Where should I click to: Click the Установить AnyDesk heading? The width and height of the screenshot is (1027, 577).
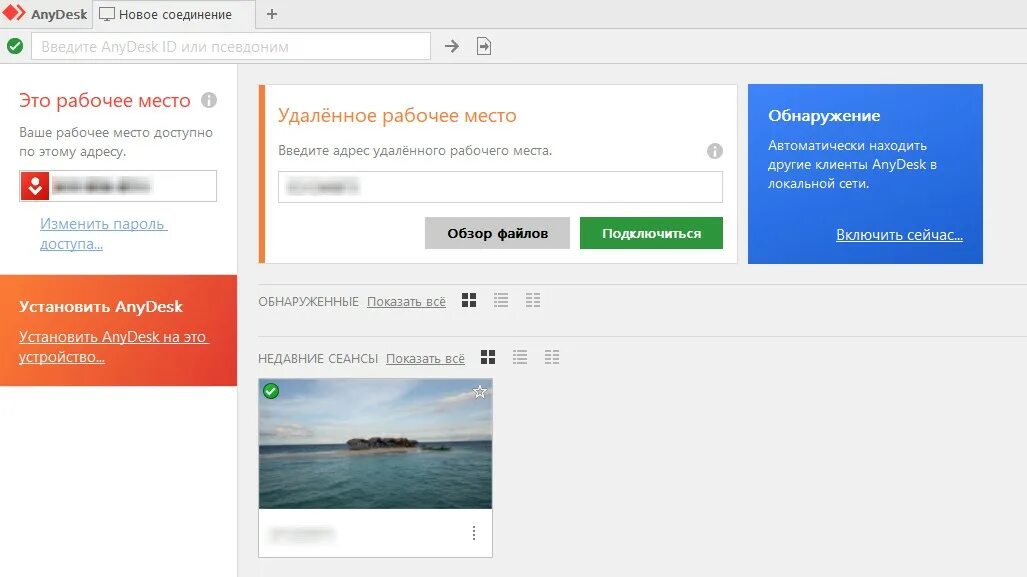click(x=101, y=307)
